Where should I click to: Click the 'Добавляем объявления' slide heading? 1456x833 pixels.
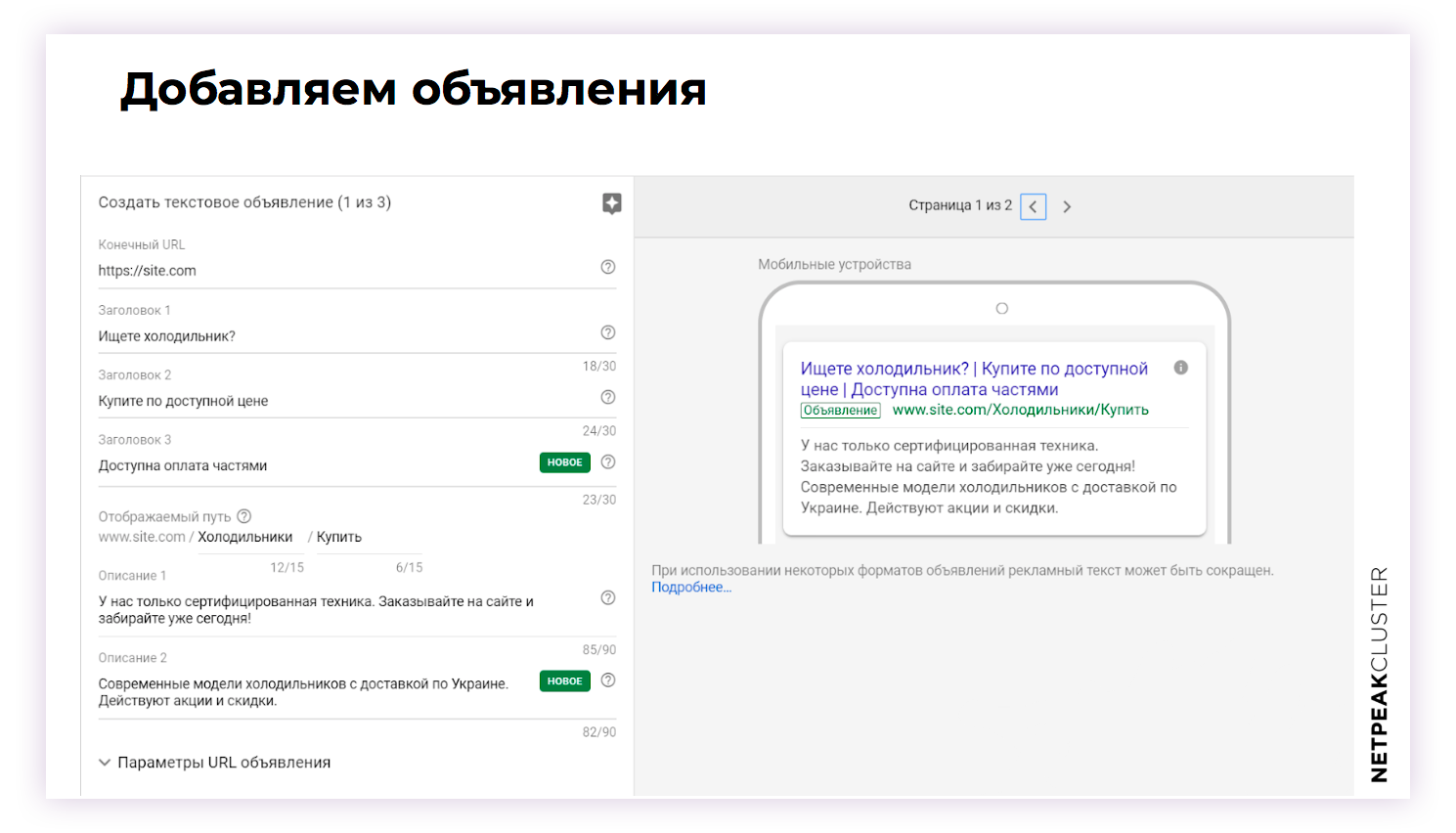pos(413,89)
